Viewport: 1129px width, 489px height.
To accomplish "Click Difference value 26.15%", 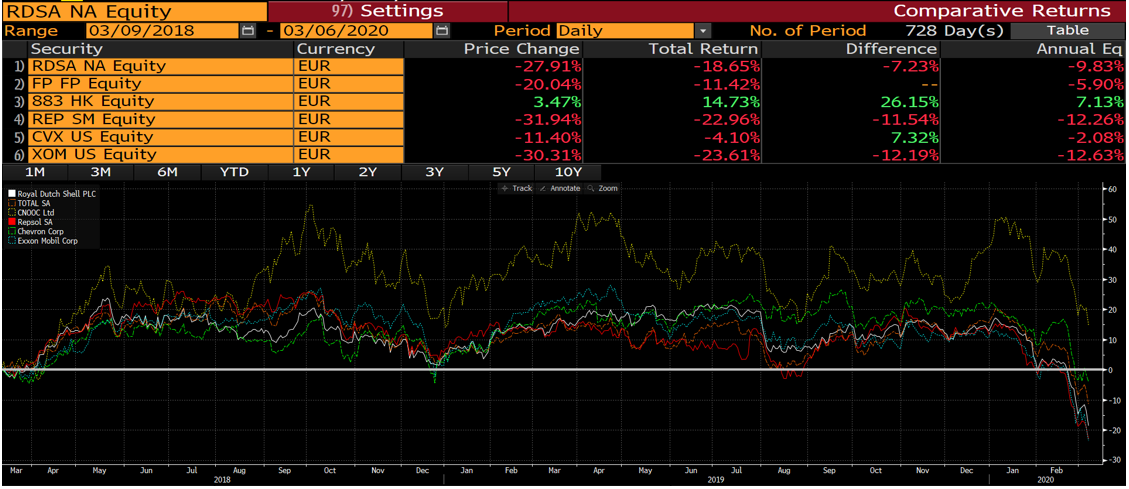I will pos(909,102).
